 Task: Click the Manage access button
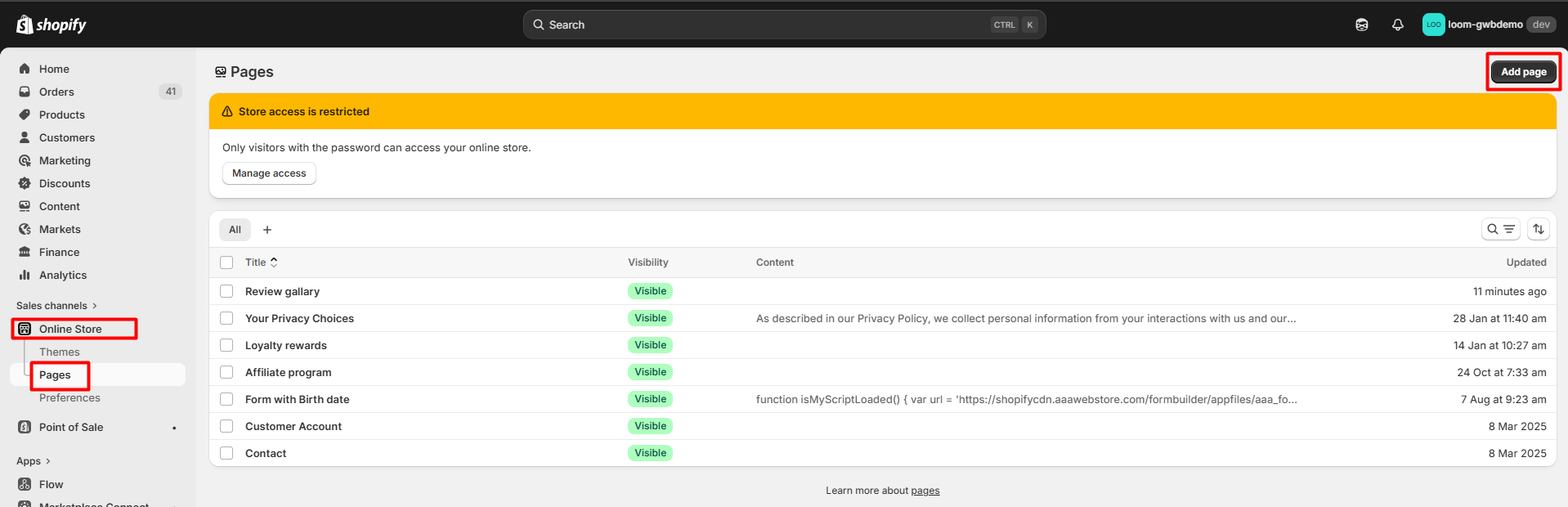(269, 173)
